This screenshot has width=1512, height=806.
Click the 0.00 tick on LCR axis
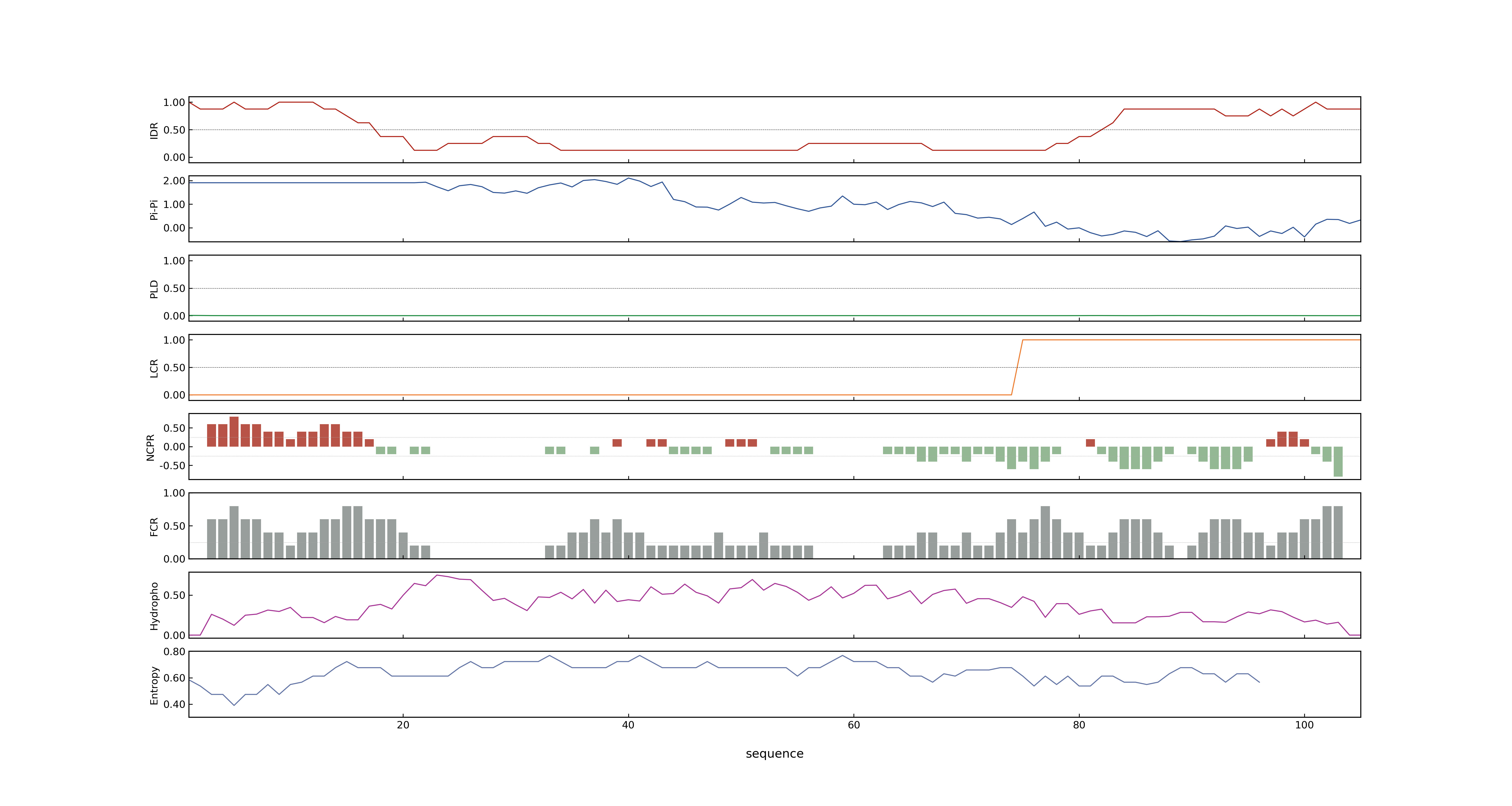coord(174,395)
